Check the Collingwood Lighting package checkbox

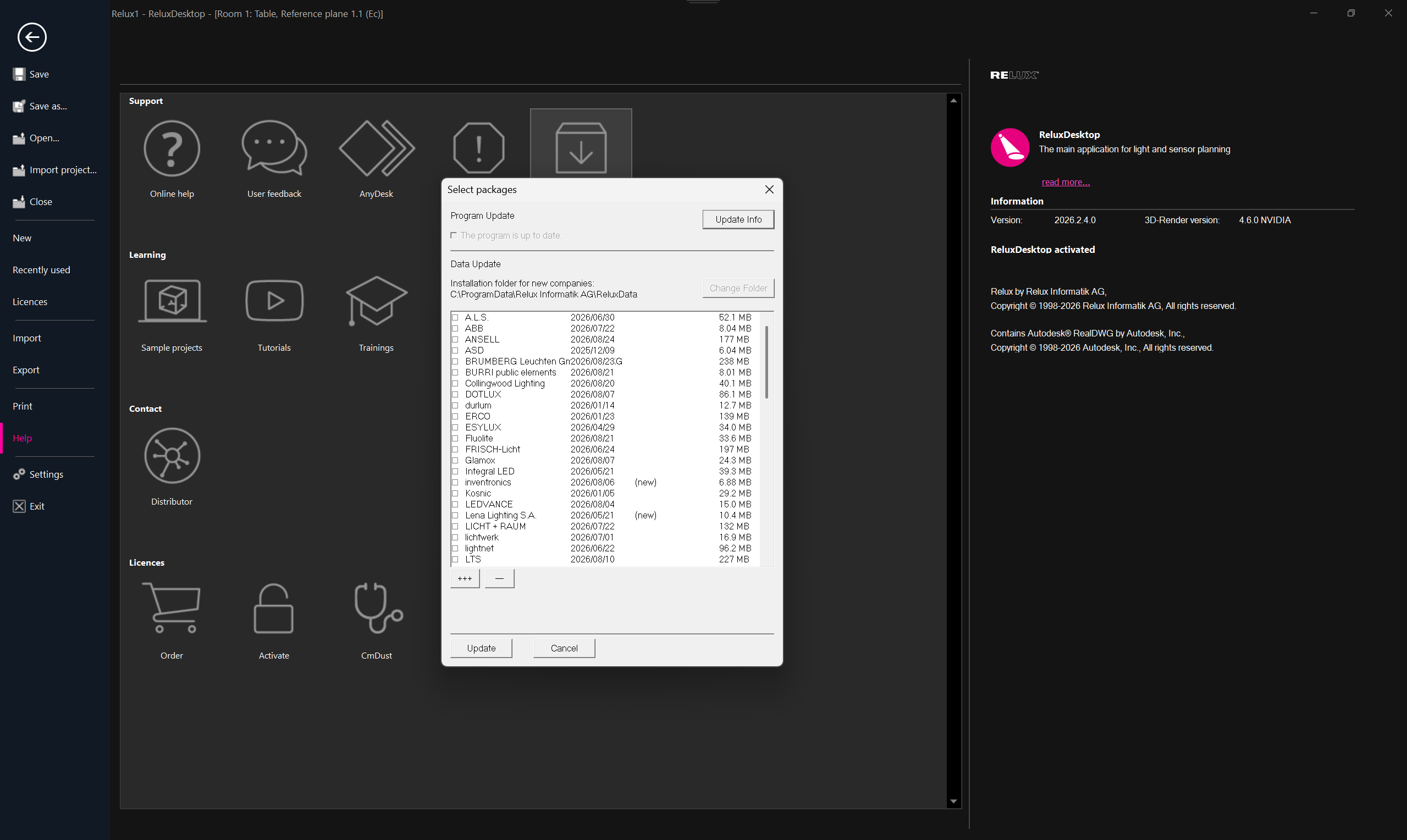[455, 384]
